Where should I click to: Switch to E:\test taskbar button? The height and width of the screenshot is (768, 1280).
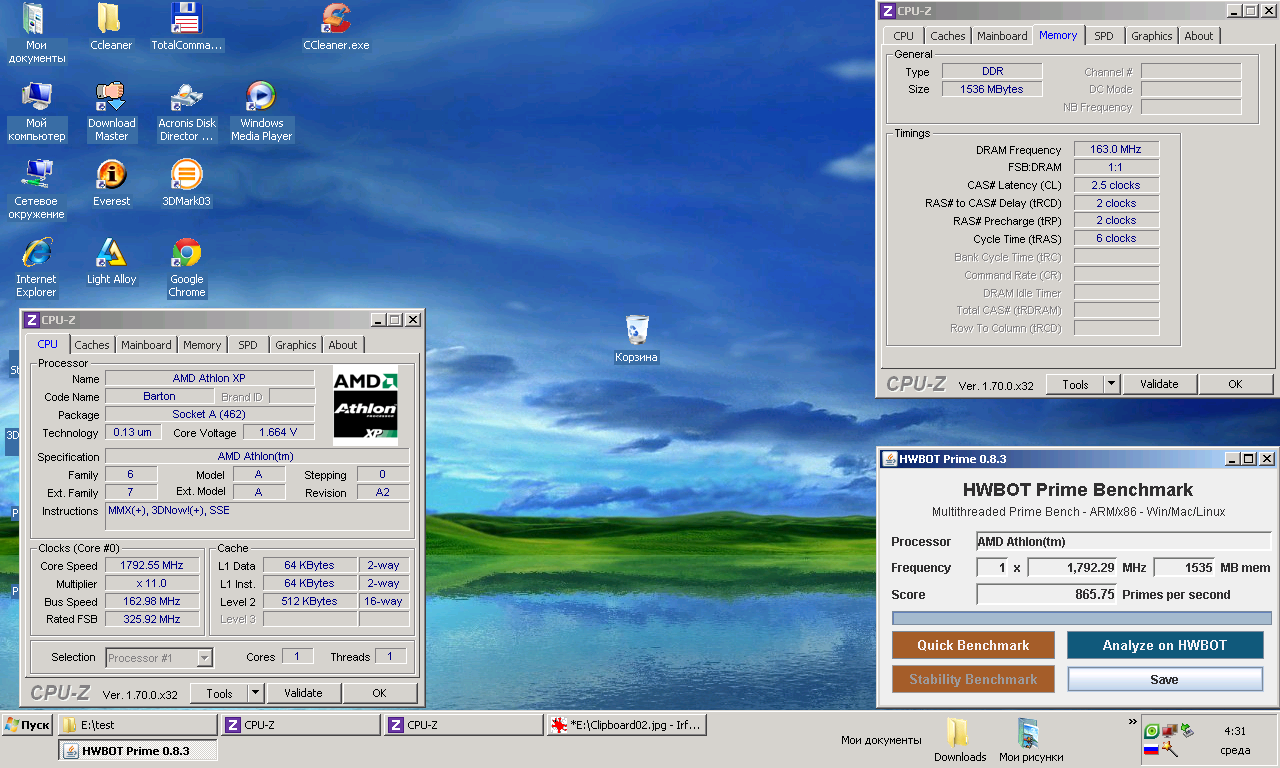[138, 725]
